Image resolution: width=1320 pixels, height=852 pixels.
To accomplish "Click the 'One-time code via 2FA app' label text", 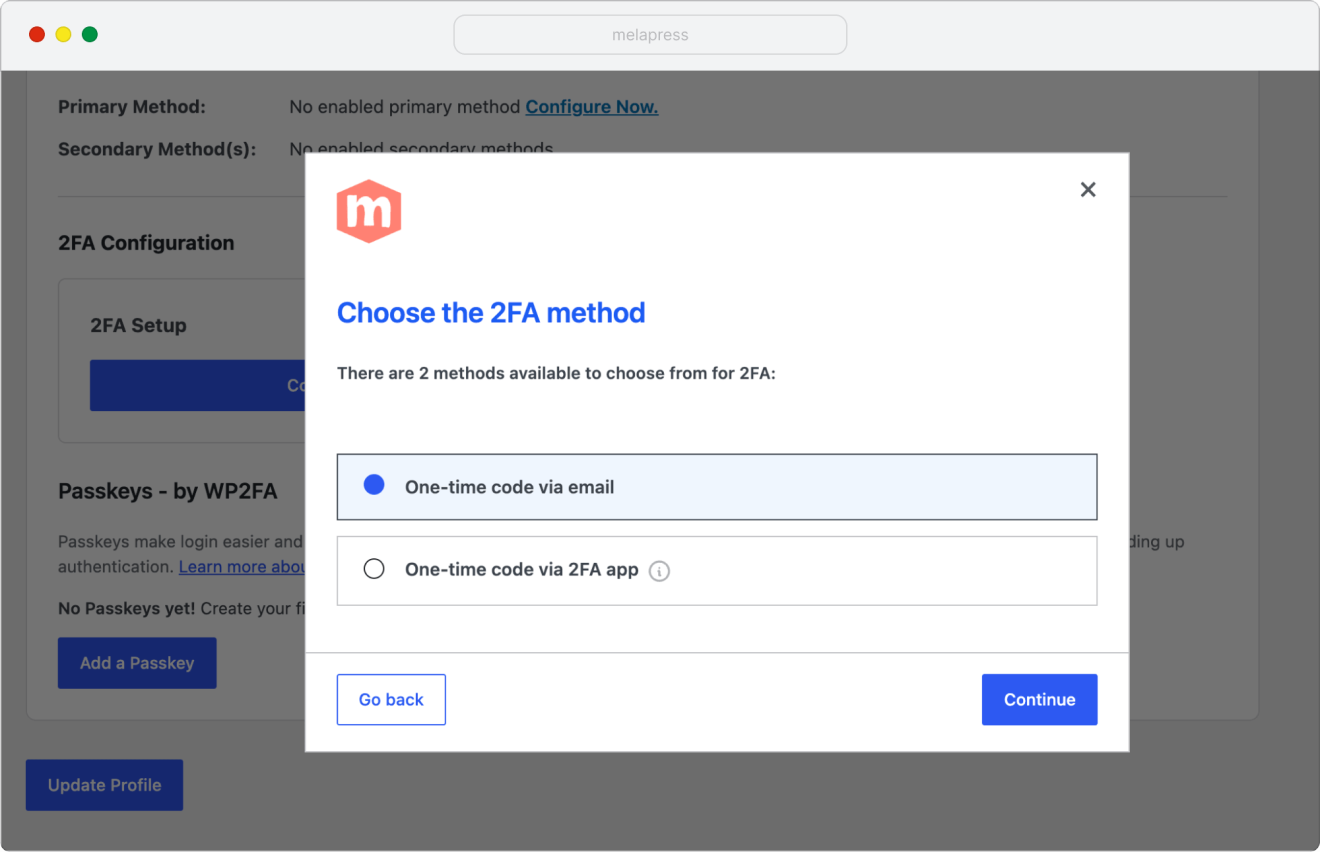I will [x=522, y=570].
